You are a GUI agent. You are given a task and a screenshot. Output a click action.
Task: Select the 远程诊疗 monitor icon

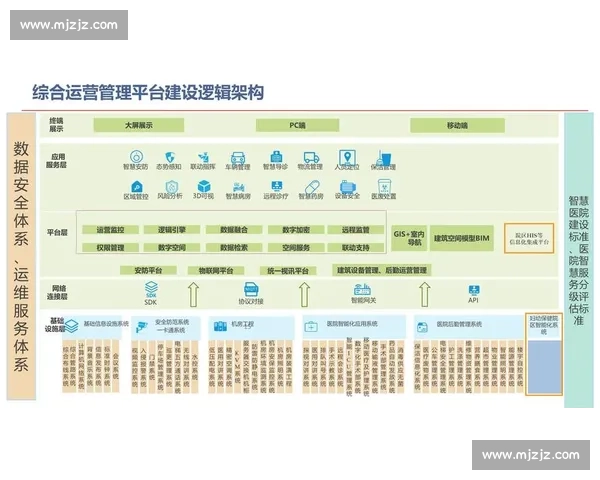[276, 186]
